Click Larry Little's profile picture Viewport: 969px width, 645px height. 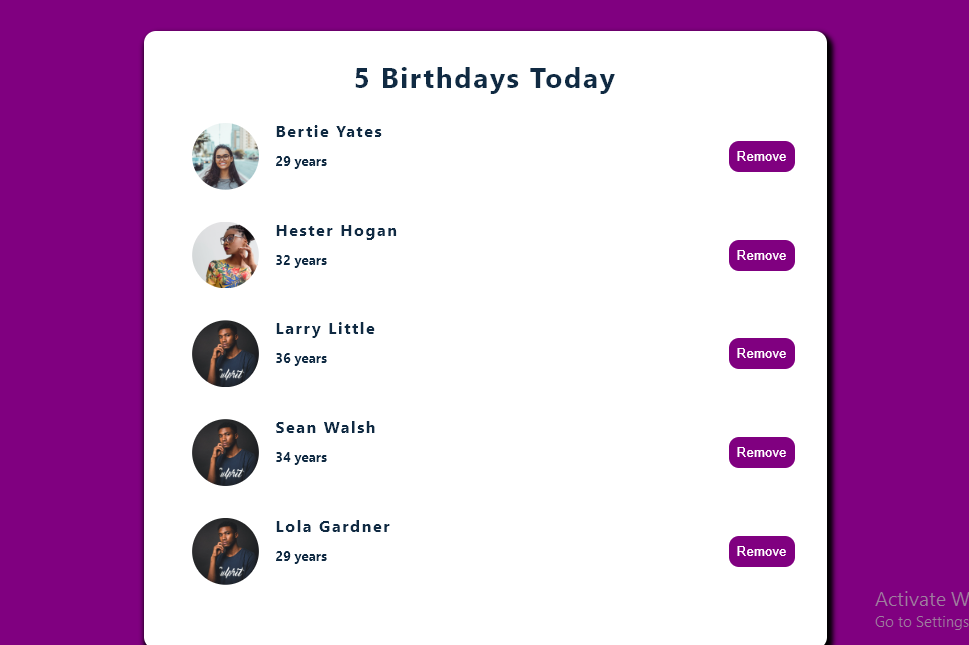[225, 353]
